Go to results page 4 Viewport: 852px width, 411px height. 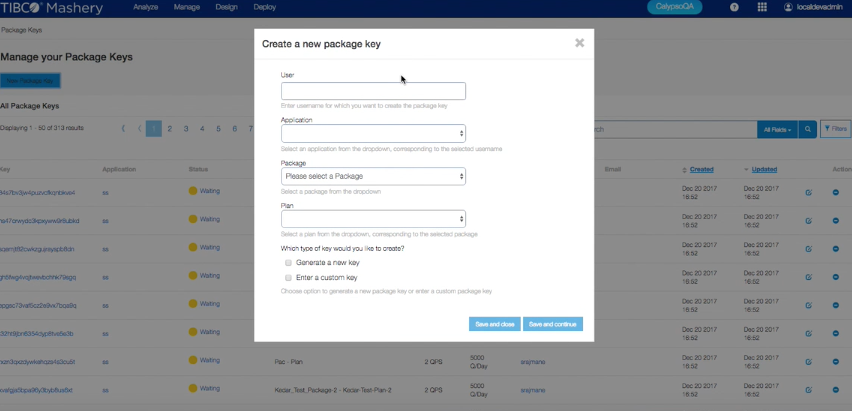(202, 129)
